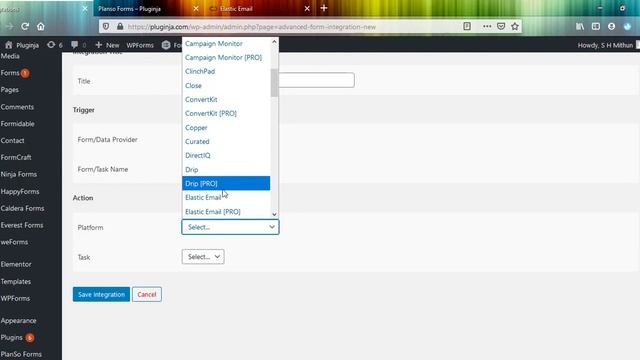The height and width of the screenshot is (360, 640).
Task: Open Contact in the sidebar
Action: 13,140
